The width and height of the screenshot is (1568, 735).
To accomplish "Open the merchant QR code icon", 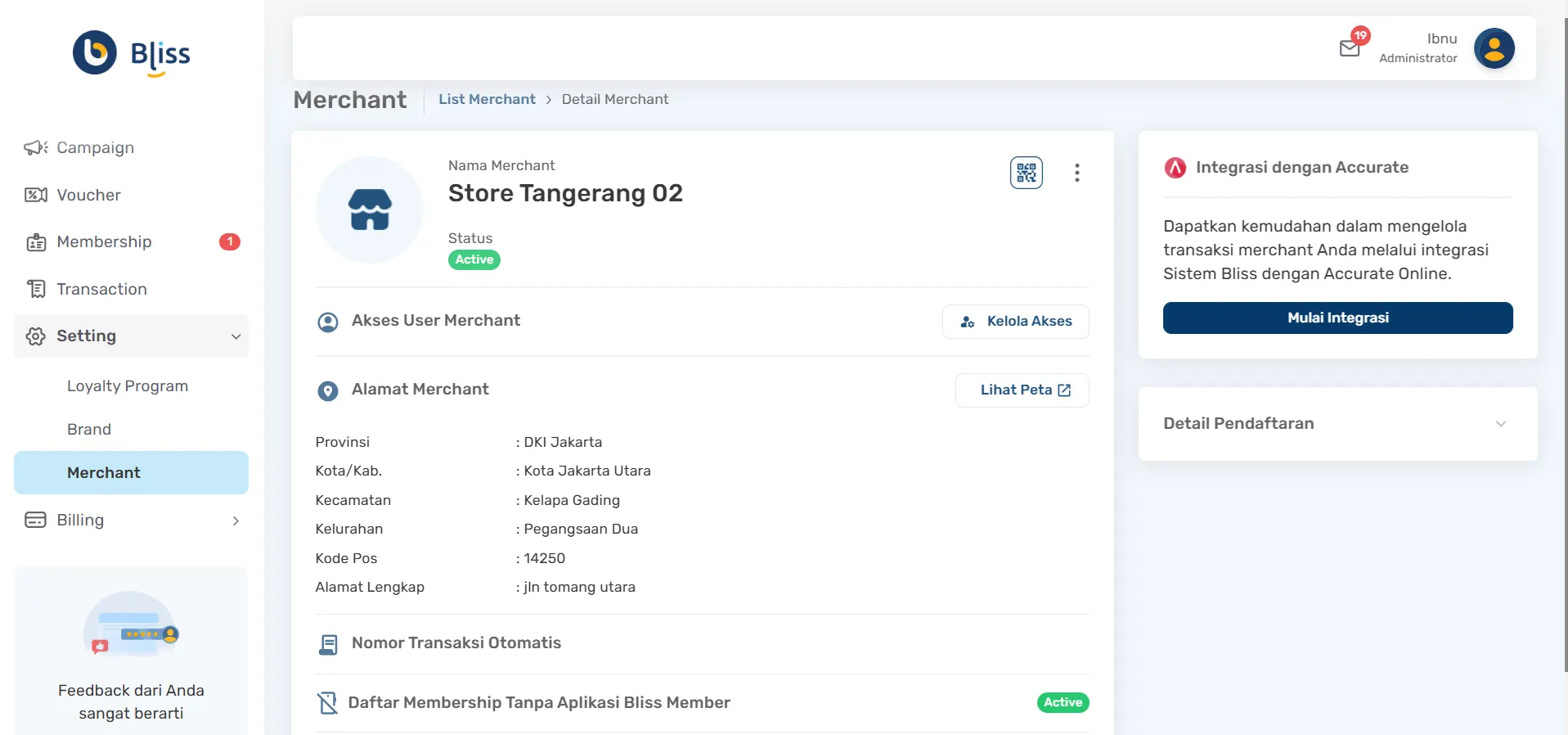I will click(1026, 173).
